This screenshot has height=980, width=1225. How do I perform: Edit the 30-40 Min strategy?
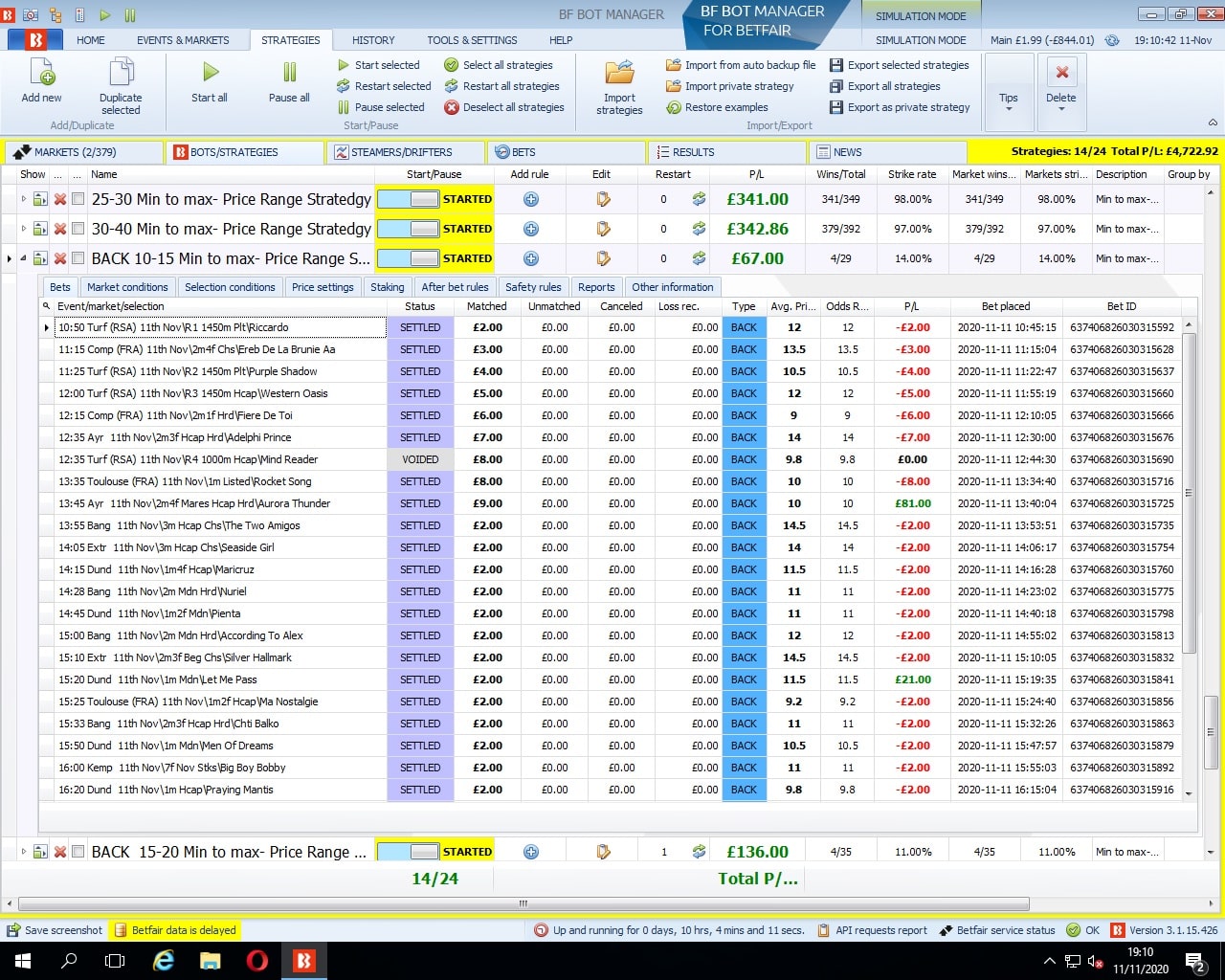click(603, 229)
